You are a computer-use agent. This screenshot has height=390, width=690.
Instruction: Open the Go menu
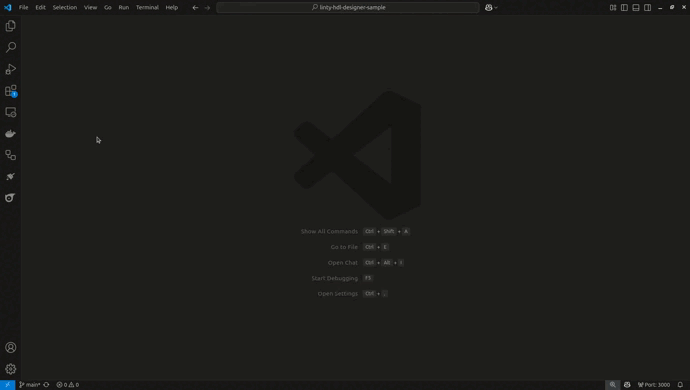tap(108, 7)
